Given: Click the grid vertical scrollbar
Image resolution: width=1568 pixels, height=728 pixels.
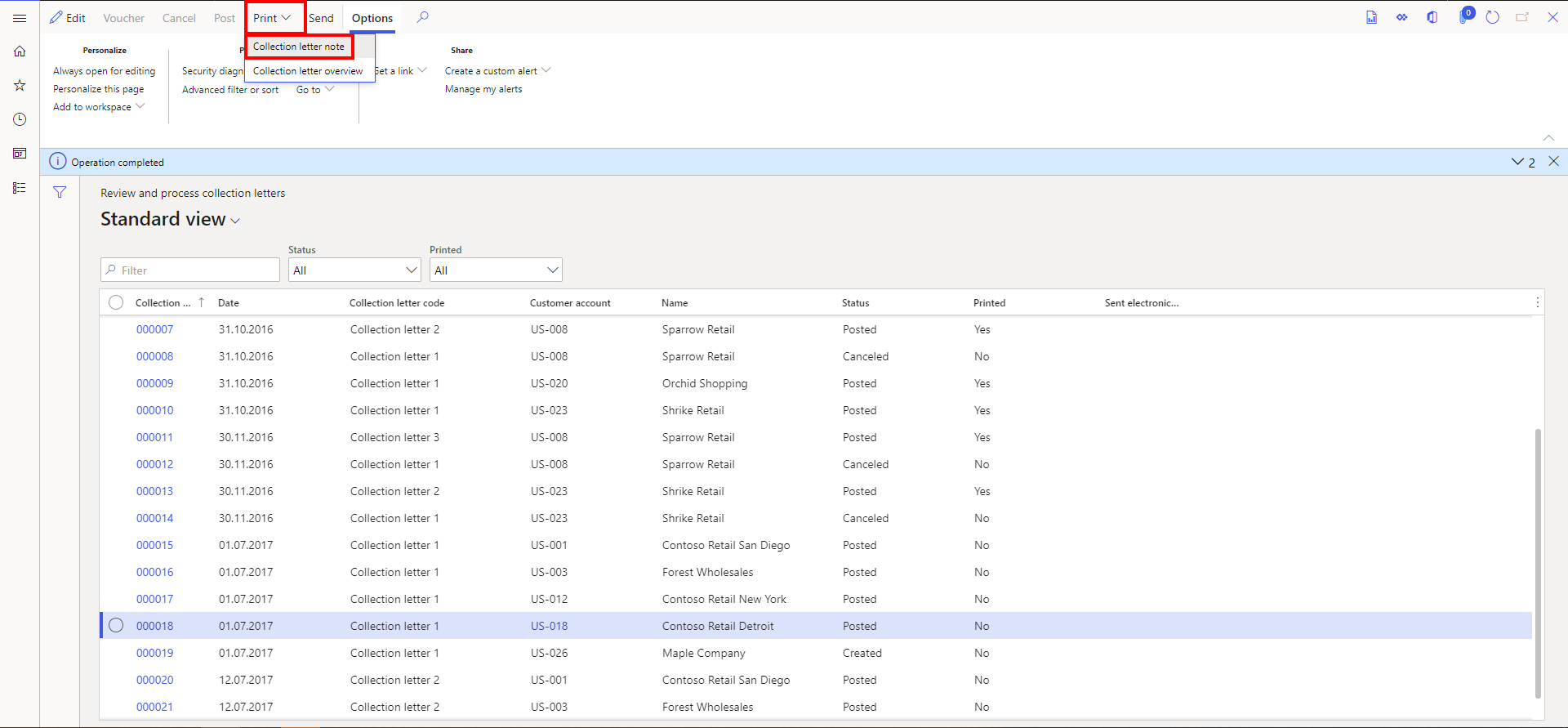Looking at the screenshot, I should (1538, 563).
